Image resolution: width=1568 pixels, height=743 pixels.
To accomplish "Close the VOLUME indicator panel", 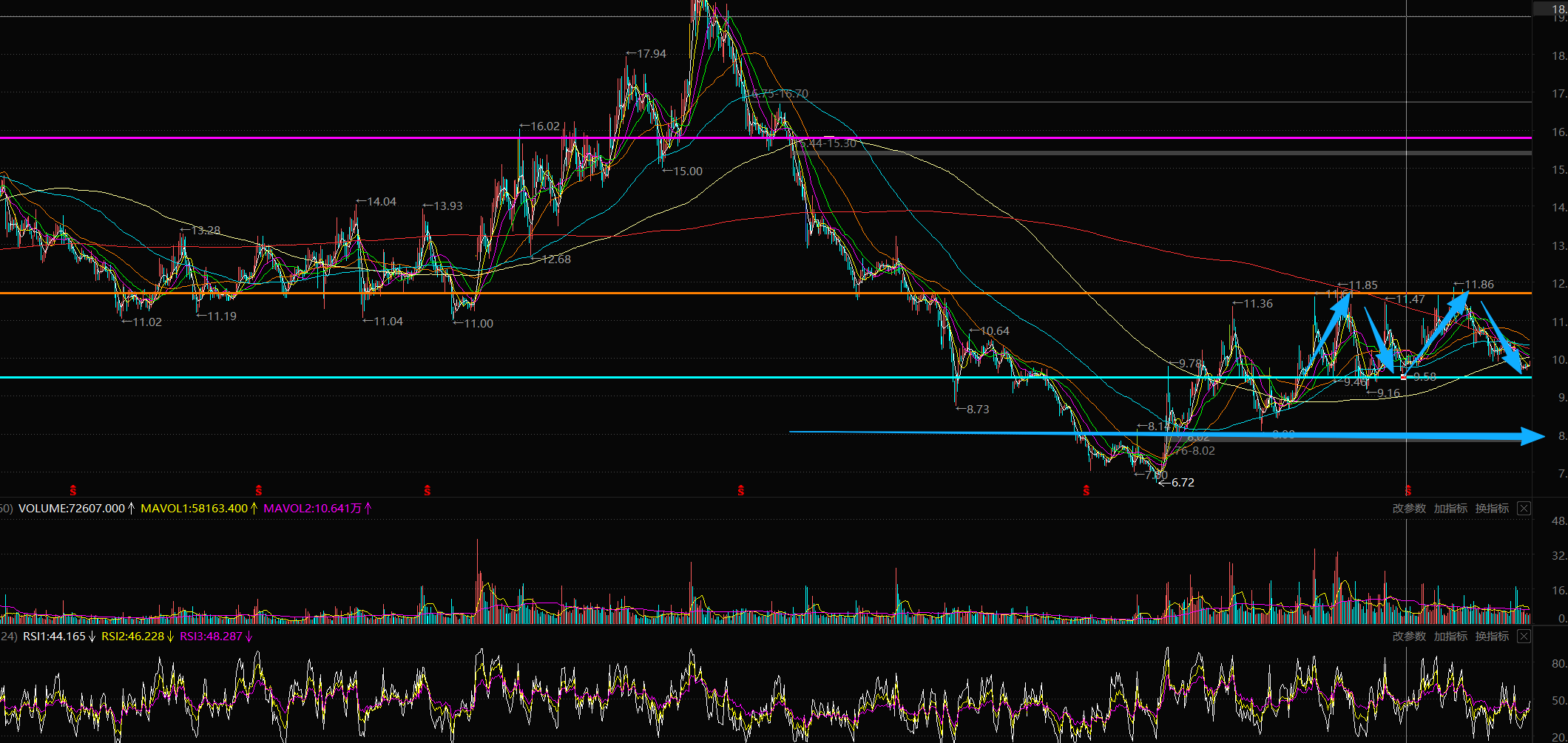I will [1524, 509].
